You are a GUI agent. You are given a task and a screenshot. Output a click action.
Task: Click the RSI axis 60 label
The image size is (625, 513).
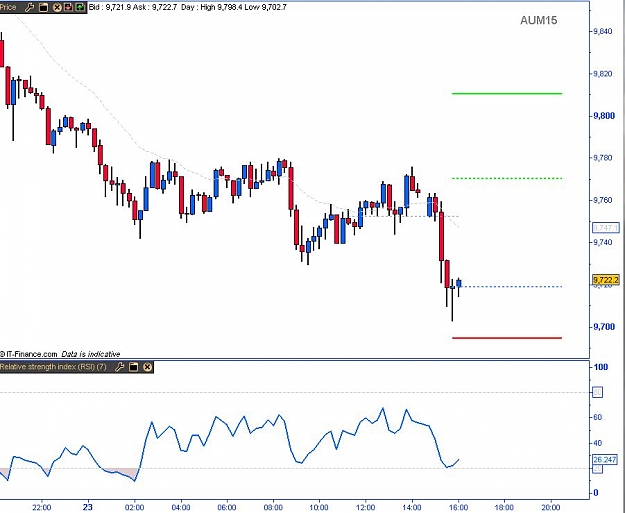pyautogui.click(x=597, y=417)
